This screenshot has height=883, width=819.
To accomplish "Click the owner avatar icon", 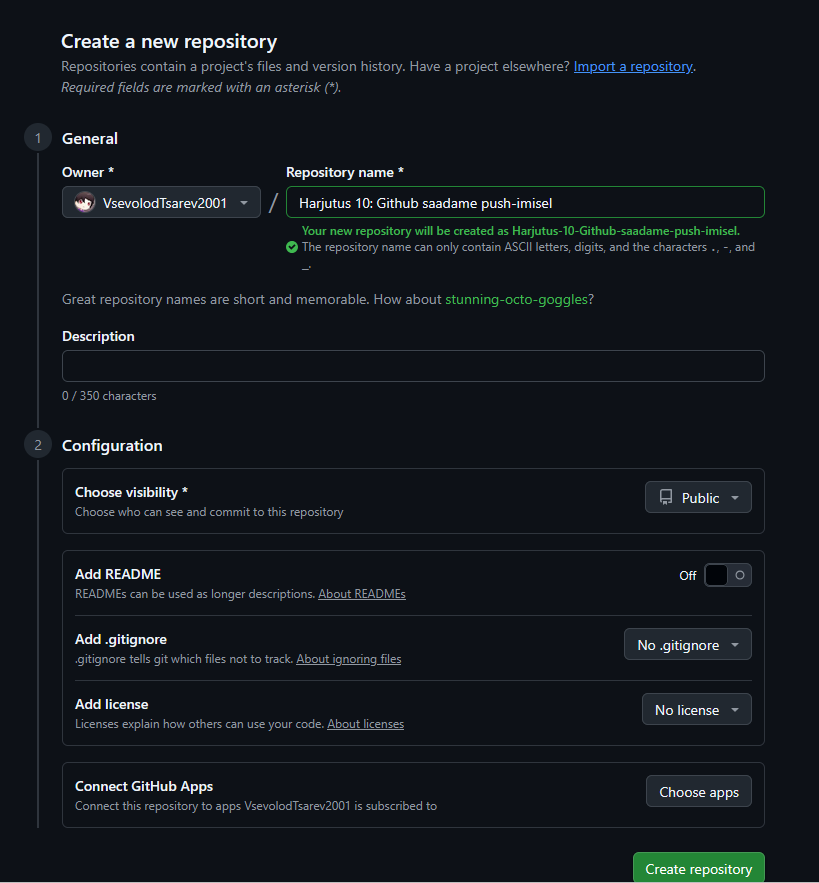I will coord(85,203).
